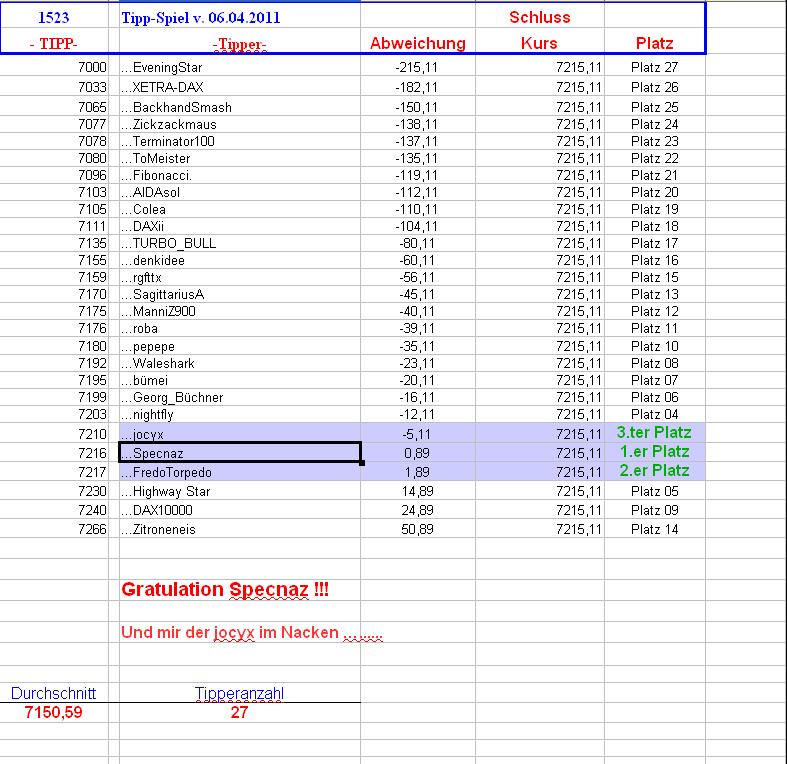Select the pepepe name cell
787x764 pixels.
coord(239,346)
